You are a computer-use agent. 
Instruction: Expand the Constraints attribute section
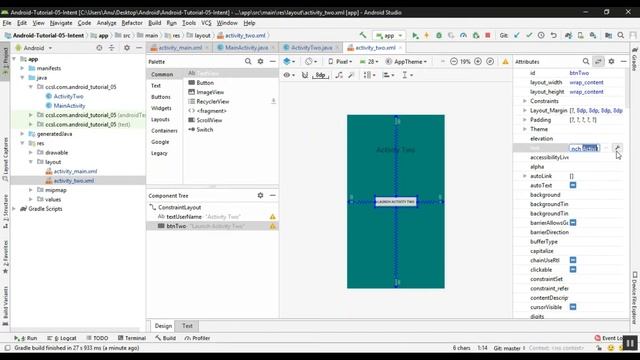point(525,101)
